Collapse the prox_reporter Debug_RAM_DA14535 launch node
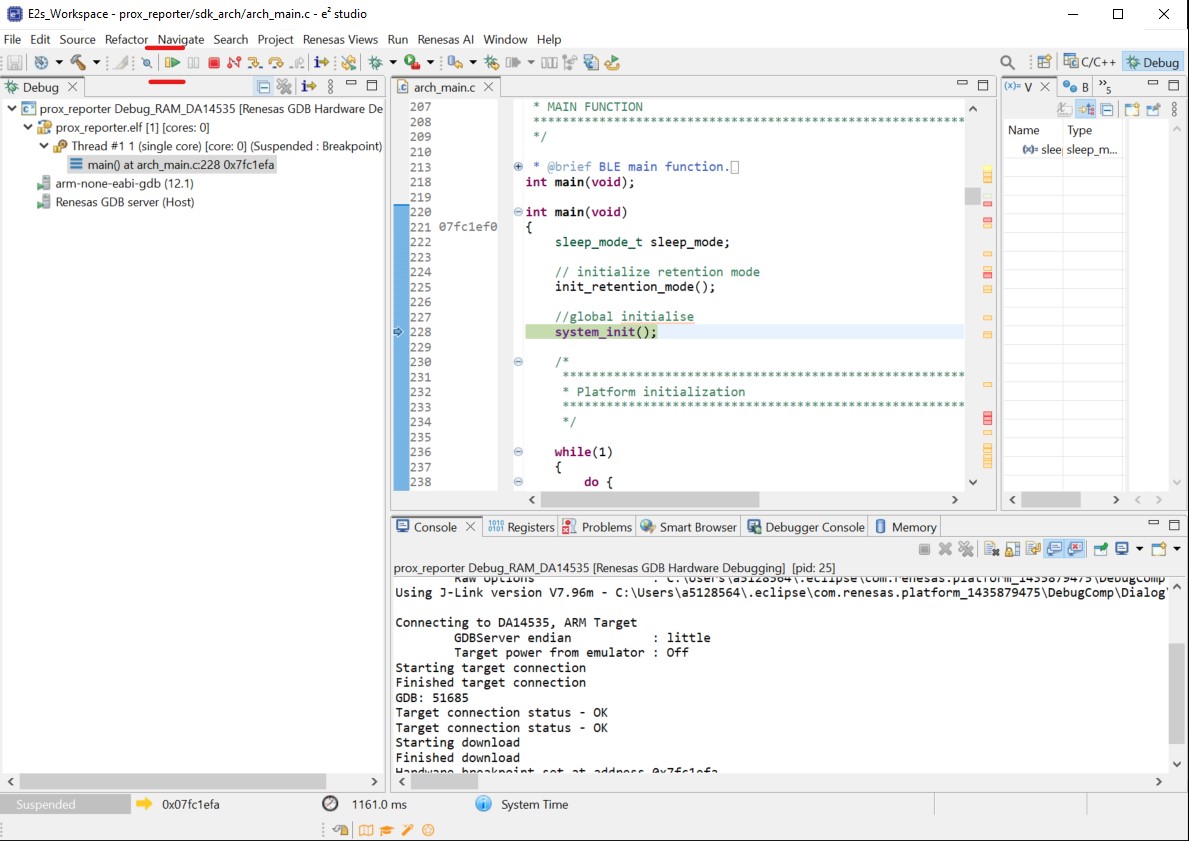This screenshot has width=1189, height=841. pyautogui.click(x=11, y=108)
